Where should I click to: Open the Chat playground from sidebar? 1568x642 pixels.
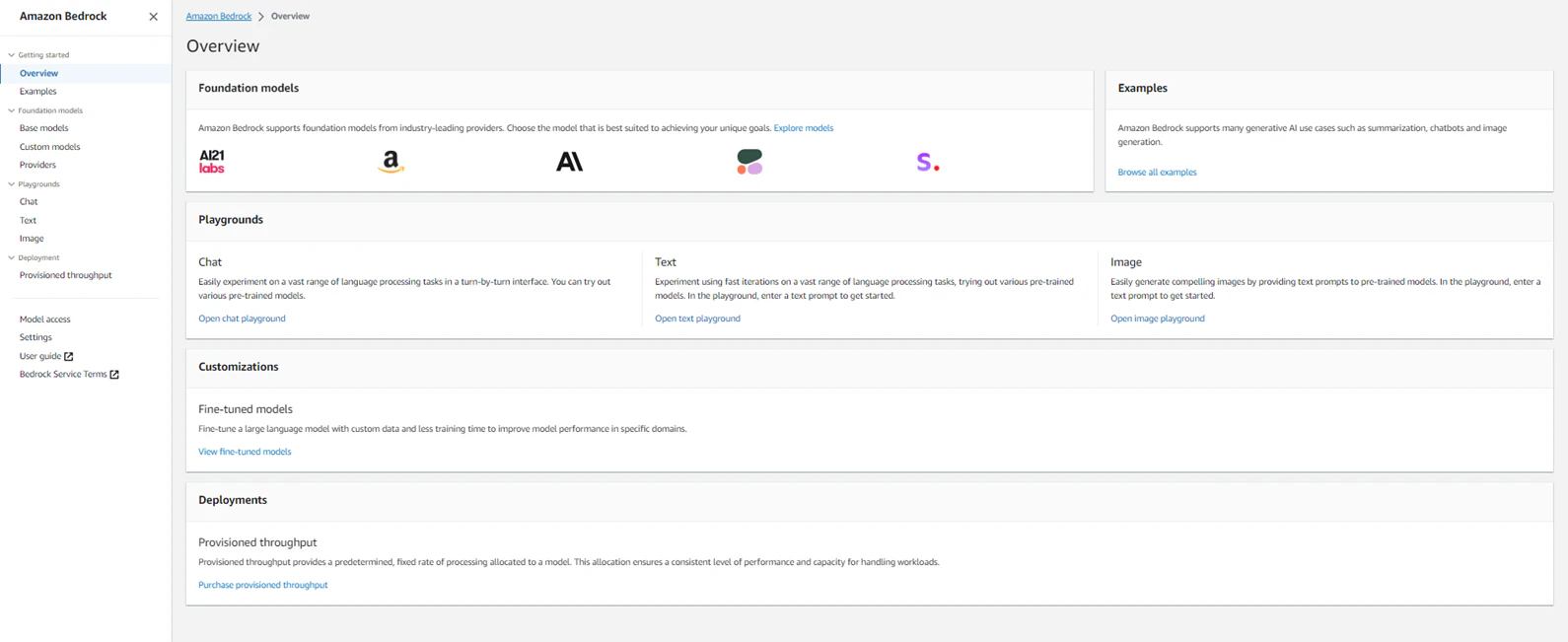pos(29,202)
